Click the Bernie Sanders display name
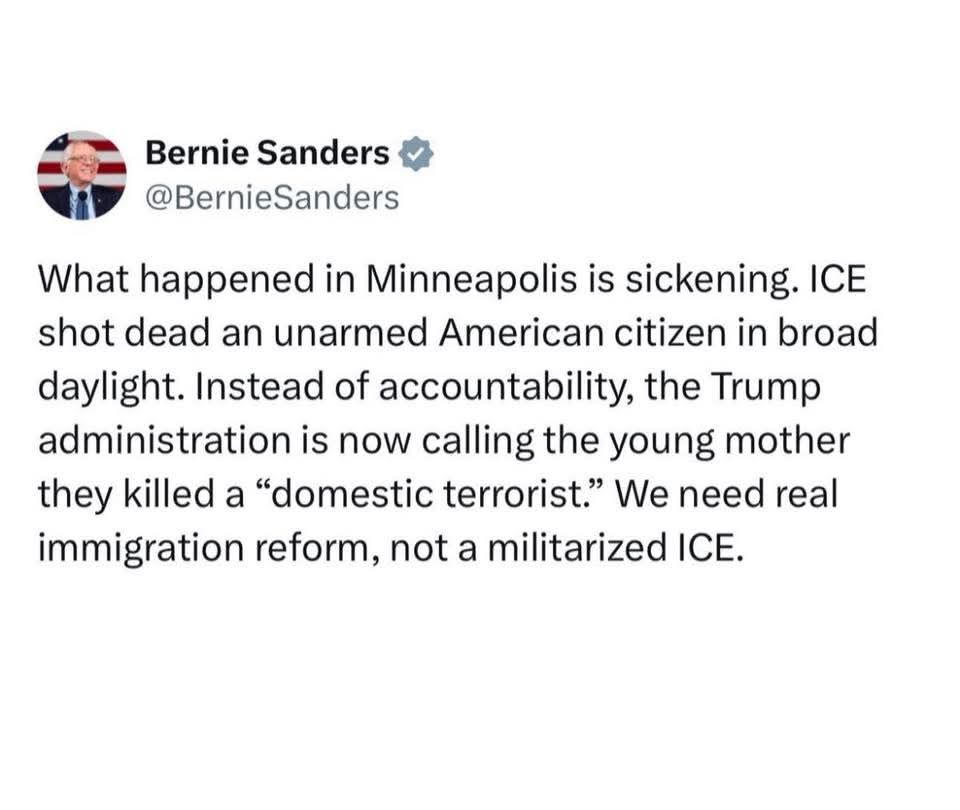The width and height of the screenshot is (960, 810). point(267,153)
